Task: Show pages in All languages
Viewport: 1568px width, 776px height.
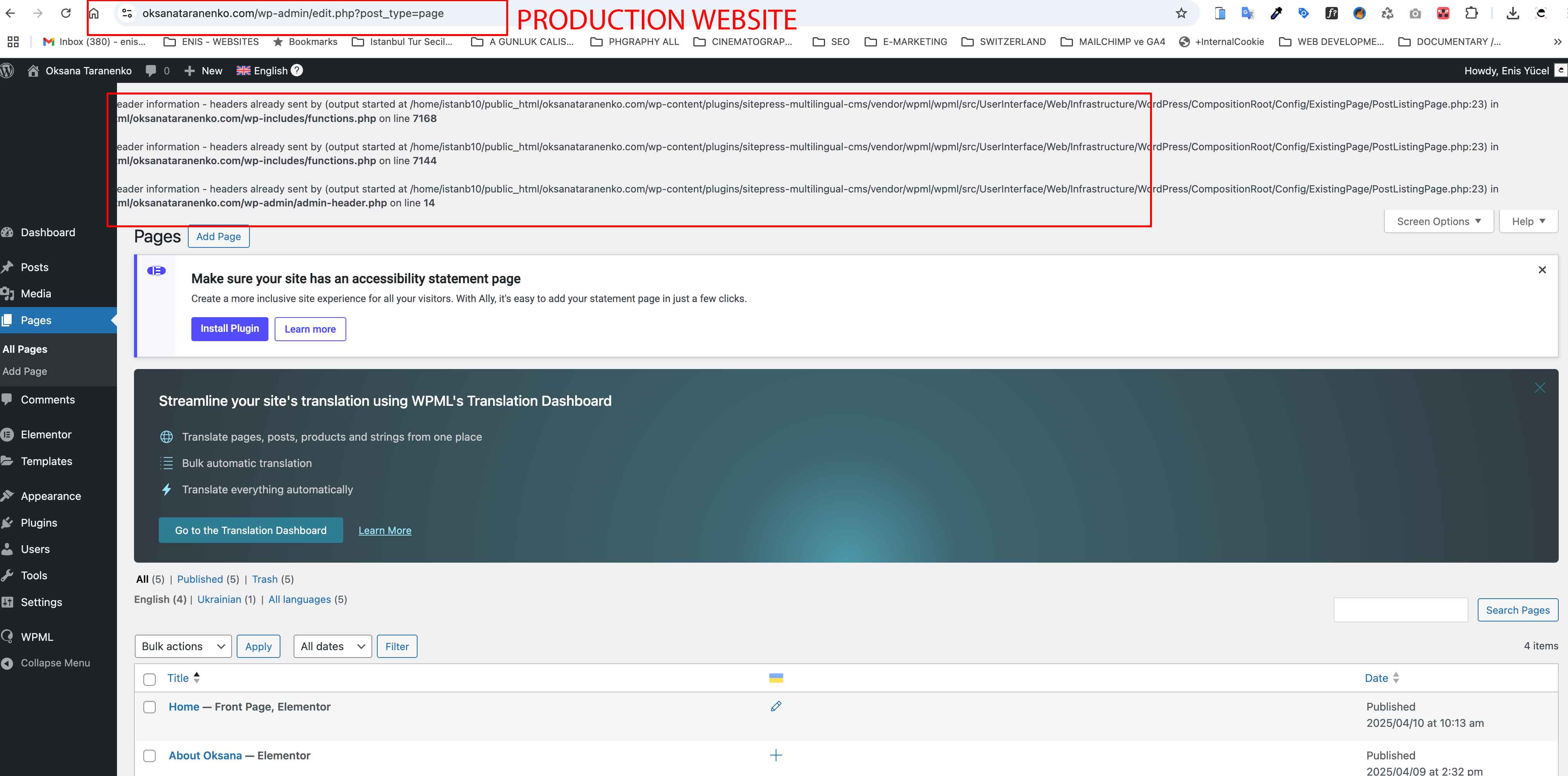Action: 299,599
